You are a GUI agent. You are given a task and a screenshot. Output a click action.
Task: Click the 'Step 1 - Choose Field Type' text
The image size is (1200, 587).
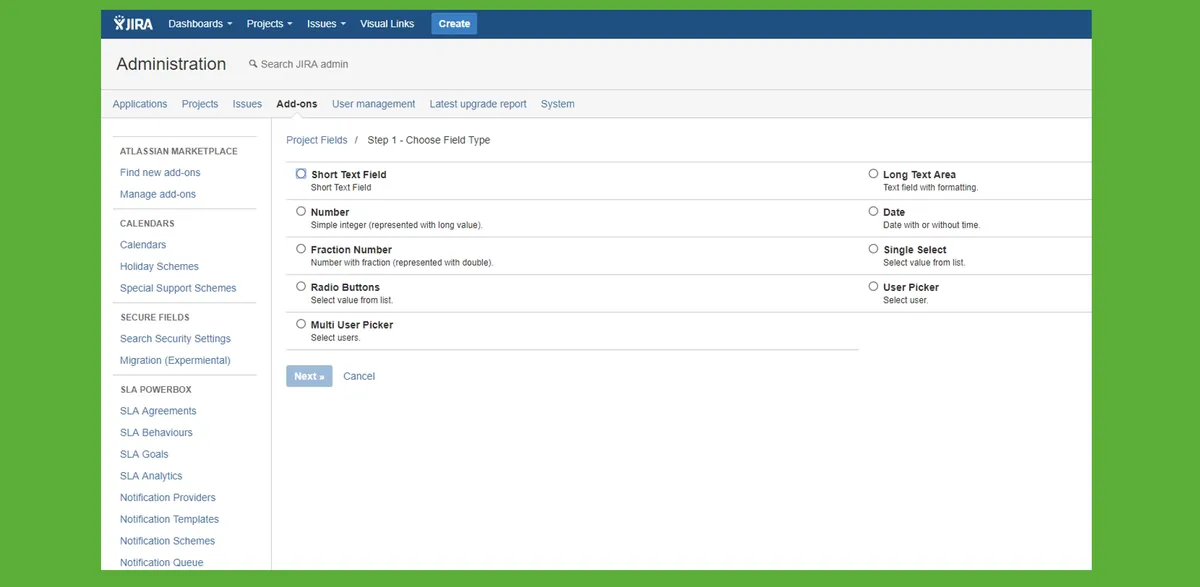pyautogui.click(x=429, y=140)
